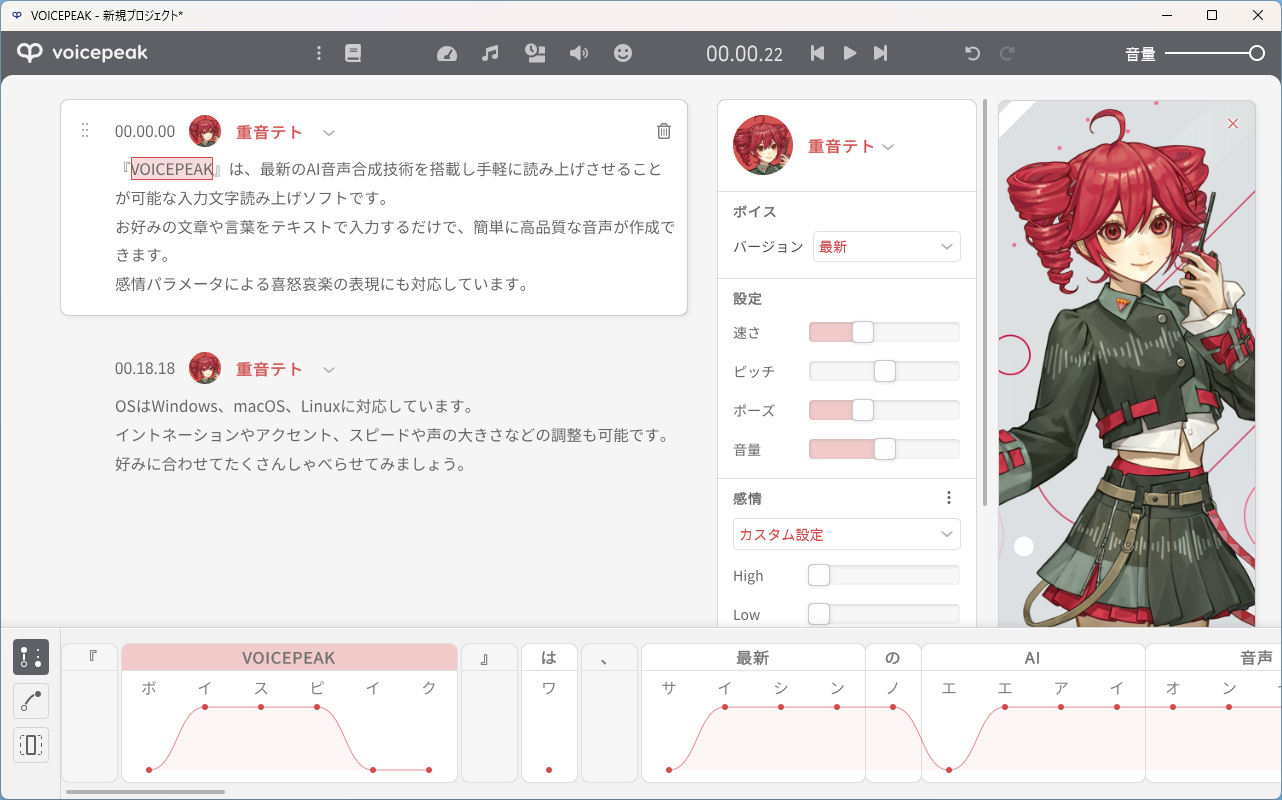Image resolution: width=1282 pixels, height=800 pixels.
Task: Click the drag handle of the first block
Action: 85,130
